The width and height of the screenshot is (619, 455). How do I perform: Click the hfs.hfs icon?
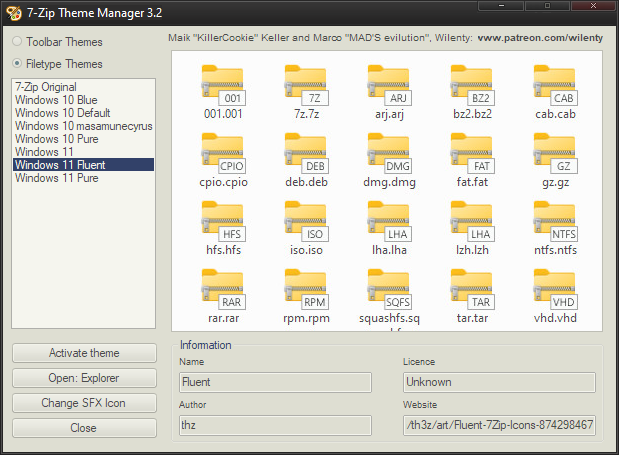point(223,222)
